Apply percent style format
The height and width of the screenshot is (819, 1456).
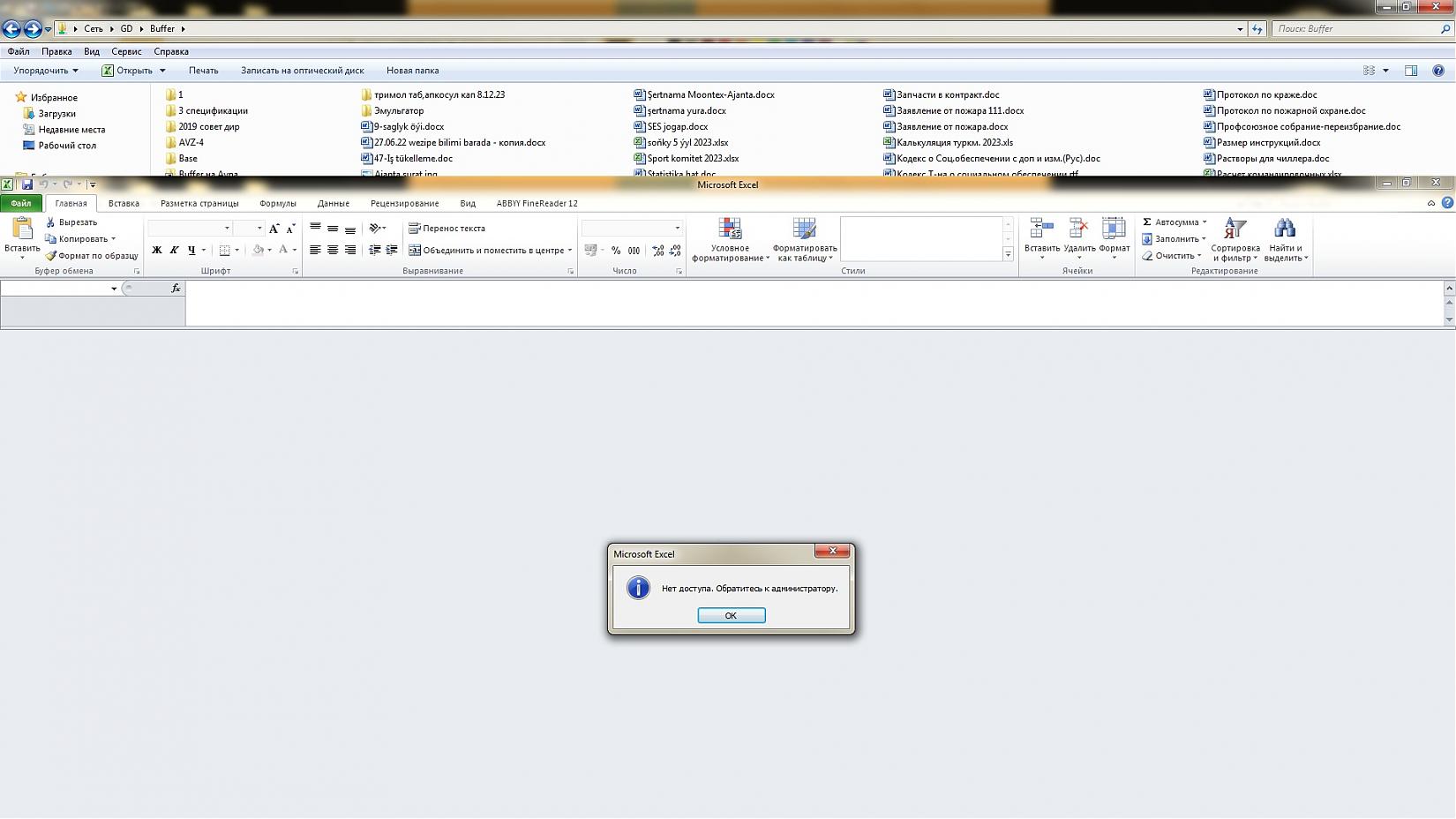point(616,251)
